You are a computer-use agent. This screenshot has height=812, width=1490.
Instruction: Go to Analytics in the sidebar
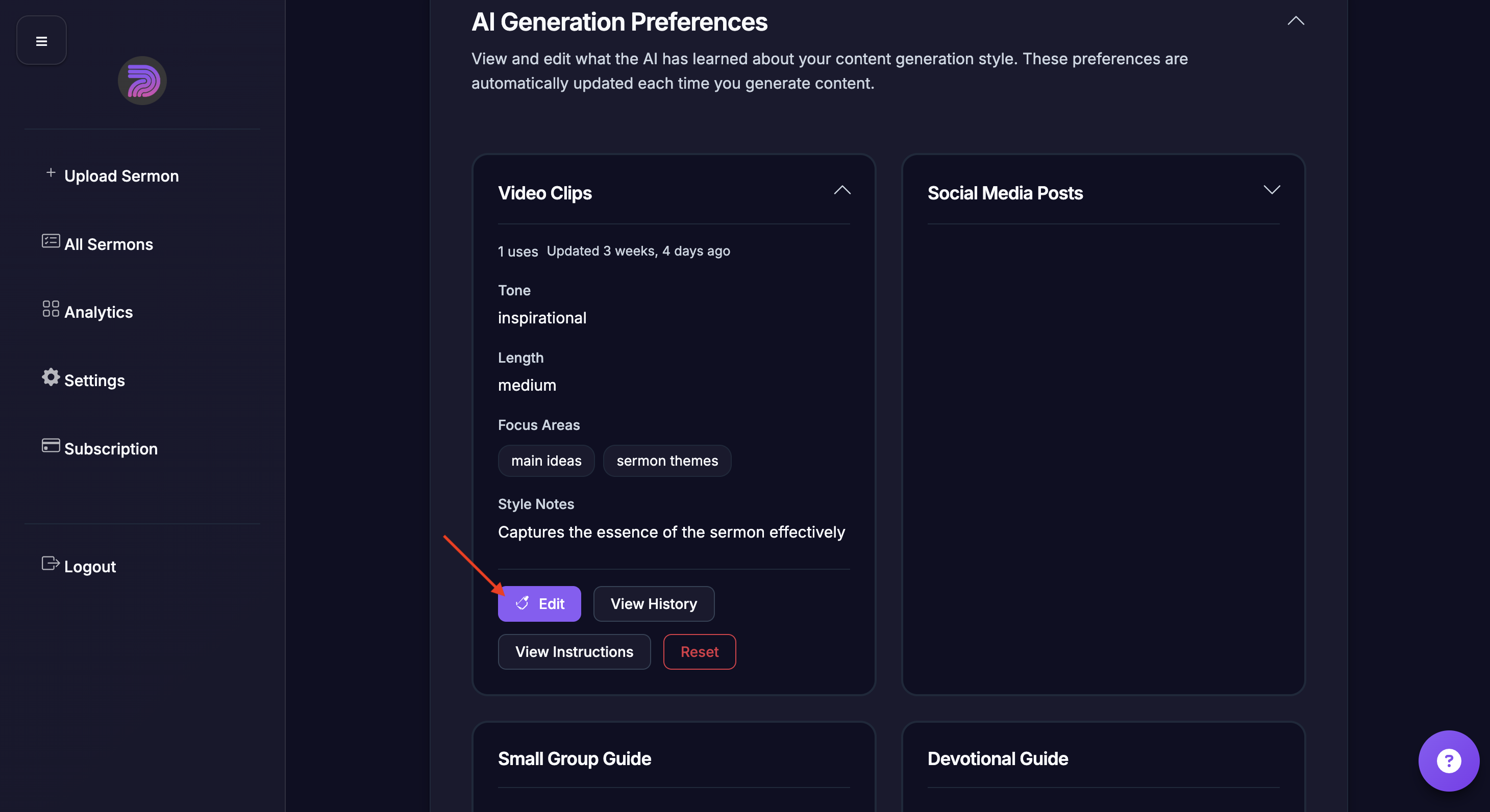pos(98,312)
